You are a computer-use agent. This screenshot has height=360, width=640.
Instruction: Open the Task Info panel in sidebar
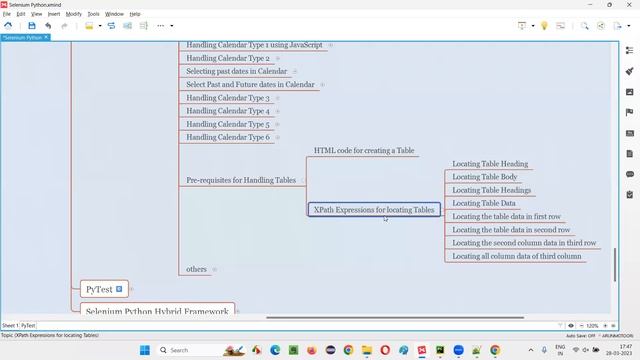(x=629, y=195)
